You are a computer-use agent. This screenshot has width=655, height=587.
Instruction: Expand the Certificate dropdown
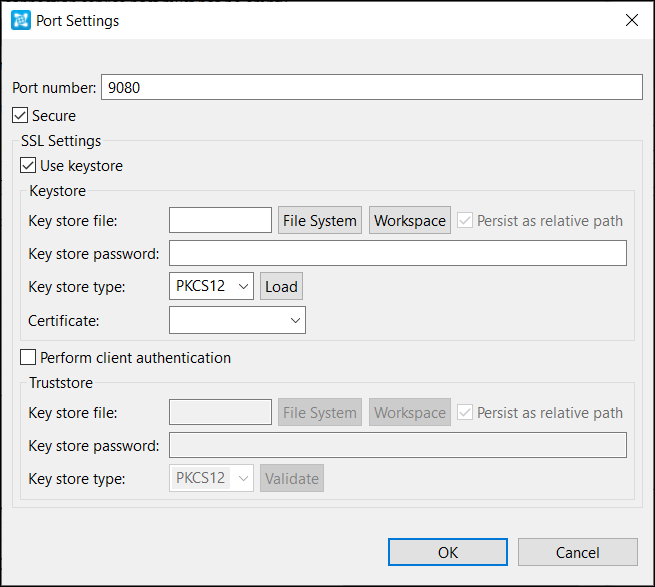pos(237,320)
